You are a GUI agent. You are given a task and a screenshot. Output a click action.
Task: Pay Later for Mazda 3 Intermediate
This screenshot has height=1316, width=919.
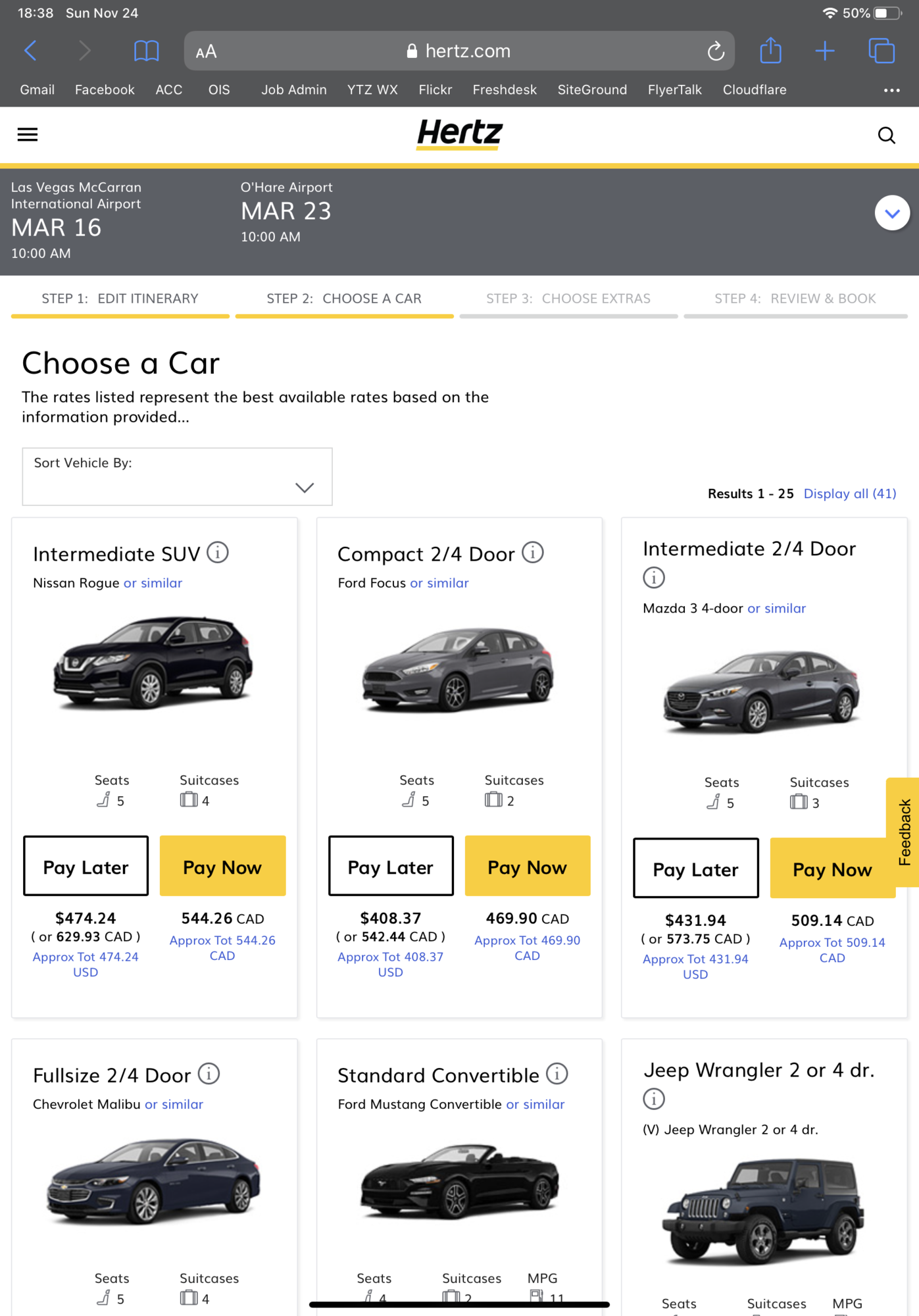point(695,868)
